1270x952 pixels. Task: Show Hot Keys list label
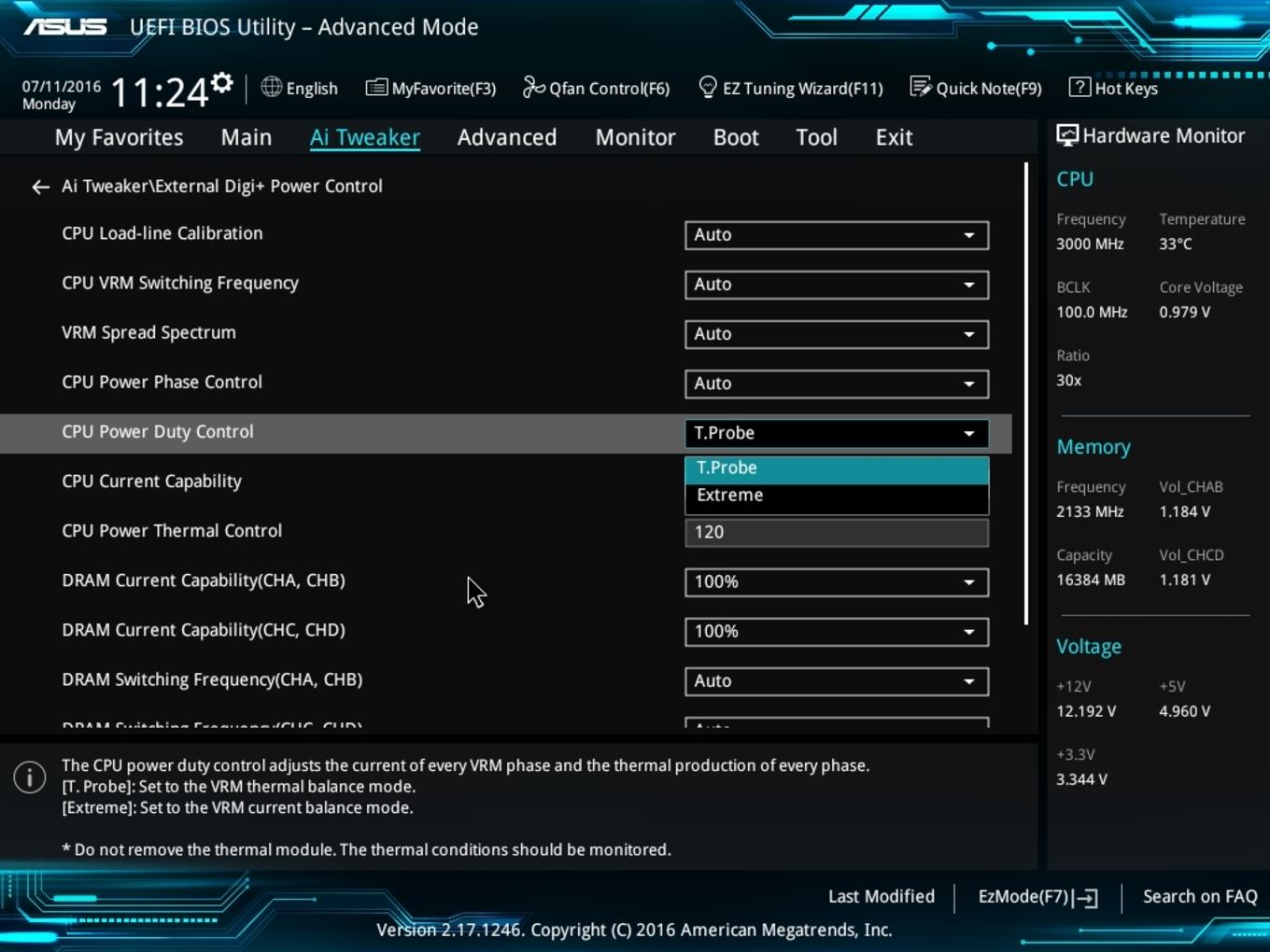tap(1126, 89)
